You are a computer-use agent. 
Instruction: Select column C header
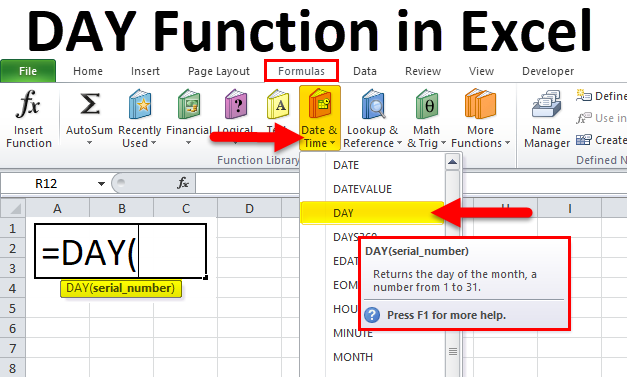click(x=186, y=208)
